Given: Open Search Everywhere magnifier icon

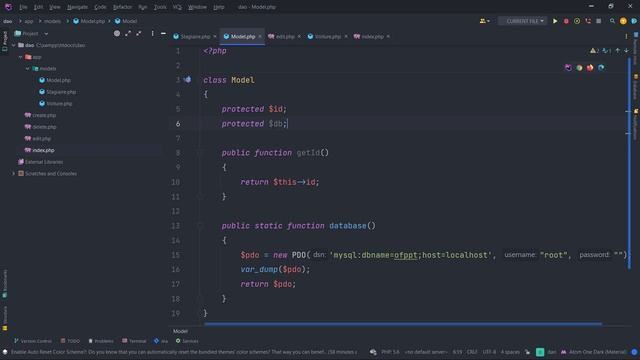Looking at the screenshot, I should [612, 21].
